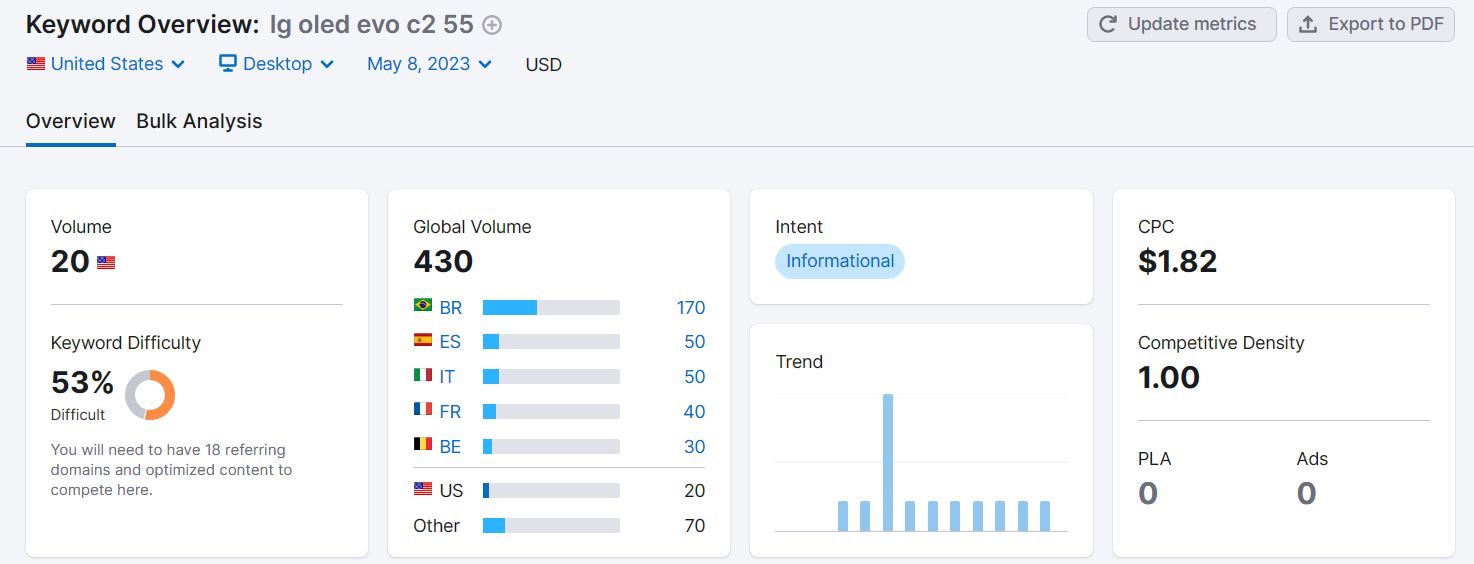The width and height of the screenshot is (1474, 564).
Task: Add keyword with the plus circle icon
Action: (x=492, y=25)
